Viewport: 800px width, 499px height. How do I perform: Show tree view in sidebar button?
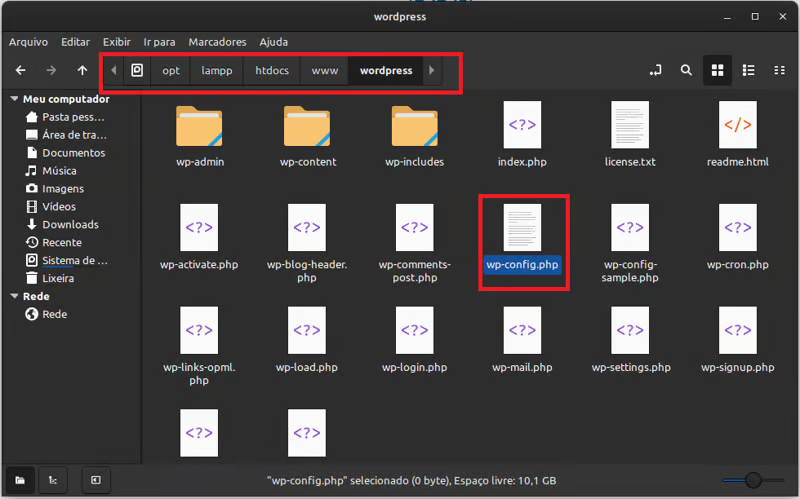[53, 480]
